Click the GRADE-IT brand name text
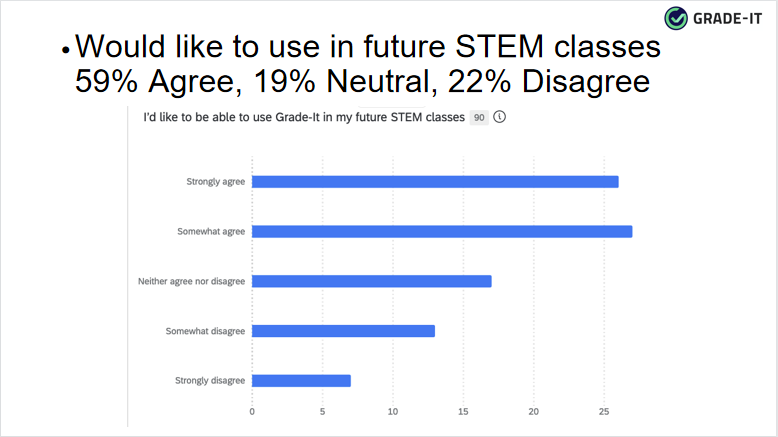 coord(731,17)
